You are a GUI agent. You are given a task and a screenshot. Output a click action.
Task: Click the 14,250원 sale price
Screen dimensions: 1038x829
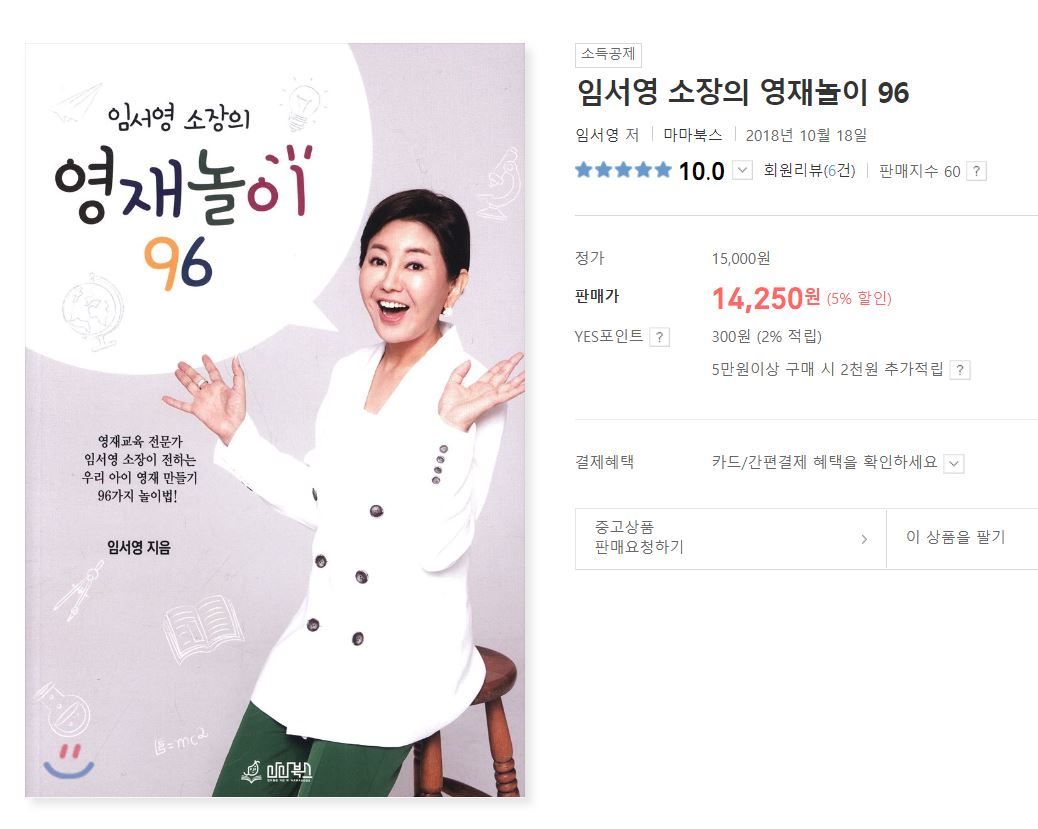click(766, 299)
